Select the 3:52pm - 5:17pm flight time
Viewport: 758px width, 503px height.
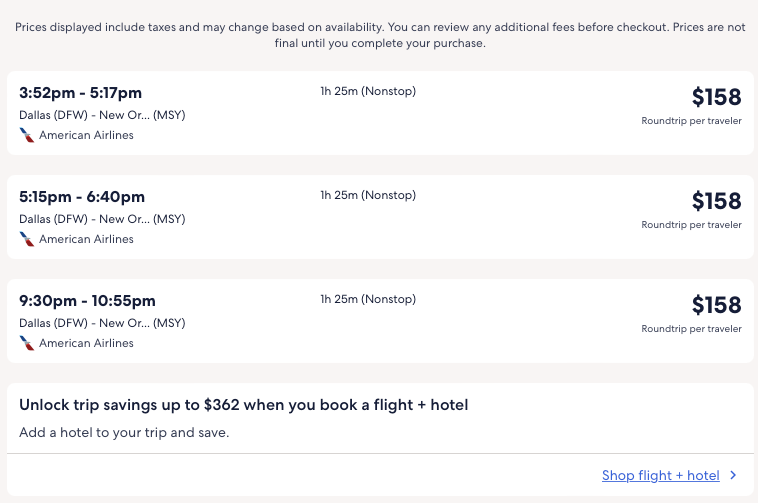pos(81,93)
